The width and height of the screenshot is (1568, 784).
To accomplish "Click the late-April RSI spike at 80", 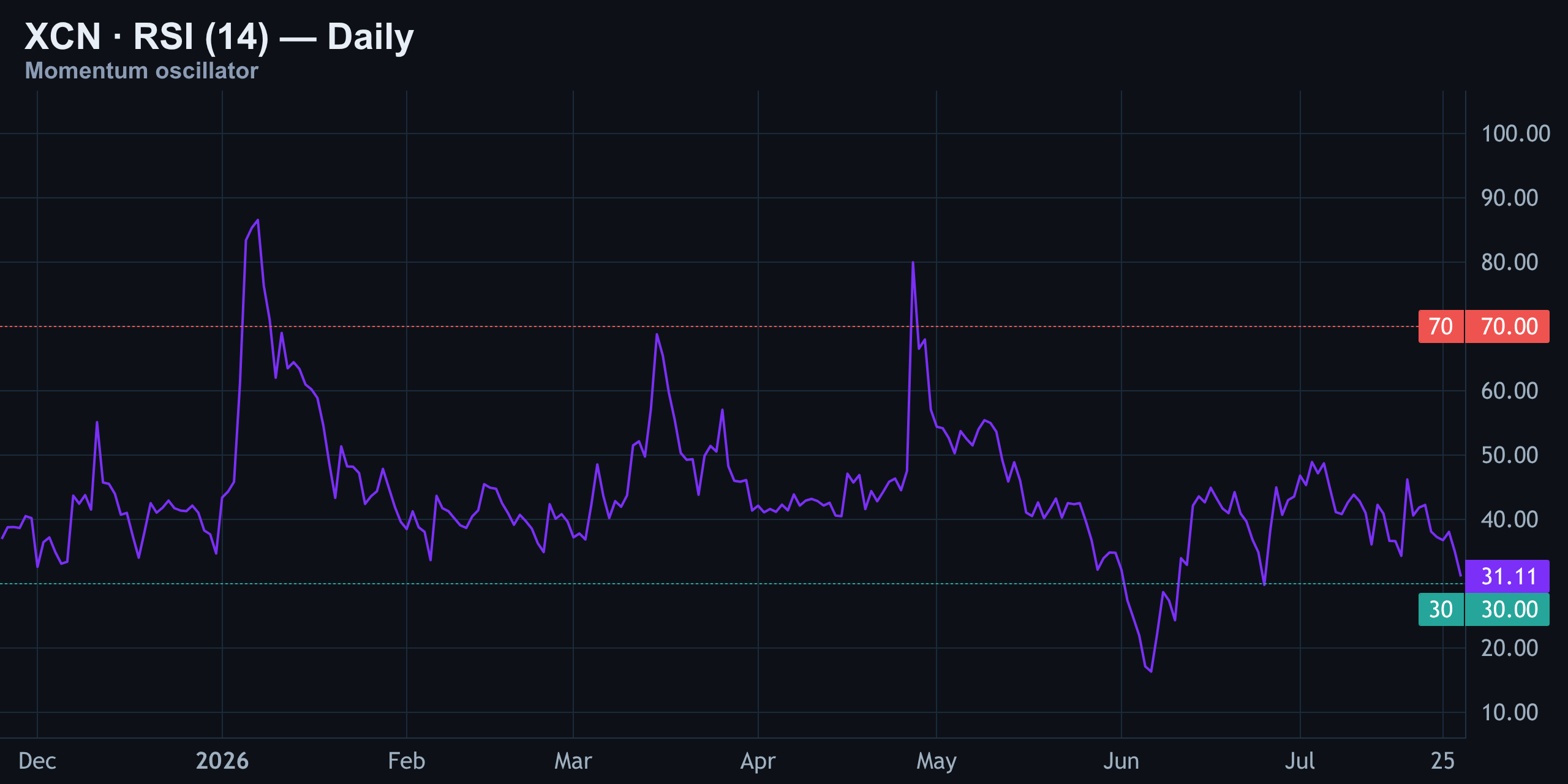I will click(x=913, y=263).
